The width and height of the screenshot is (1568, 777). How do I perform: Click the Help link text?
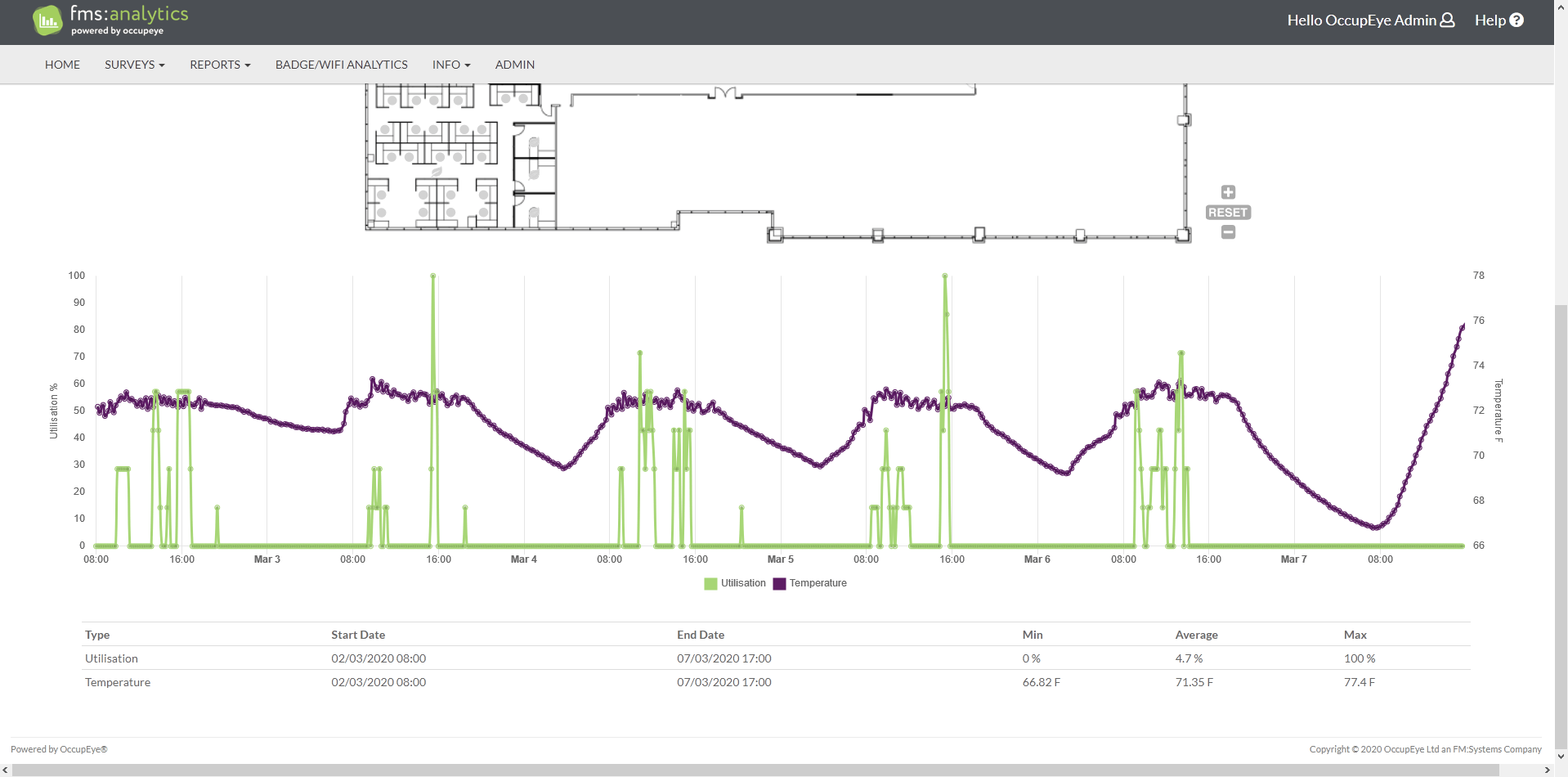[1490, 20]
